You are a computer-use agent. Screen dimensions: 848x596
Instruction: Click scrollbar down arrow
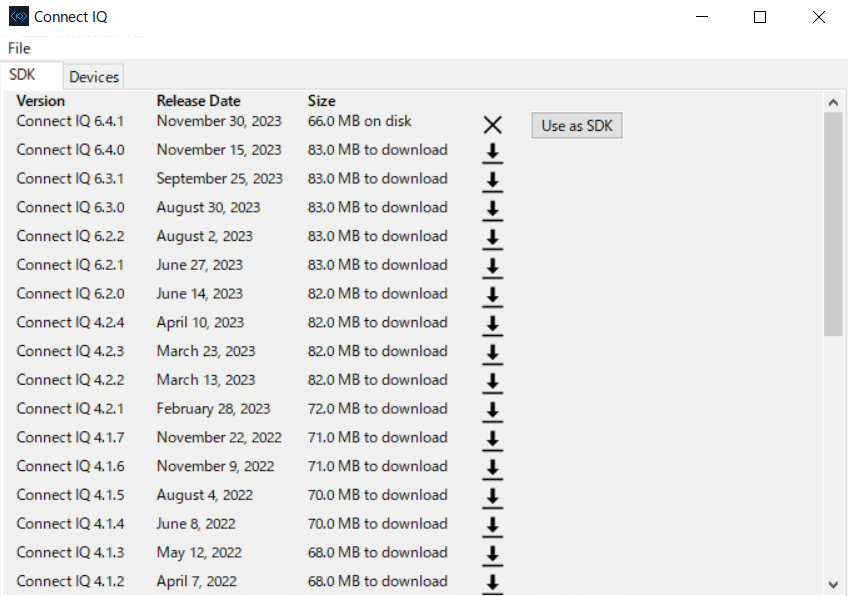pyautogui.click(x=833, y=585)
